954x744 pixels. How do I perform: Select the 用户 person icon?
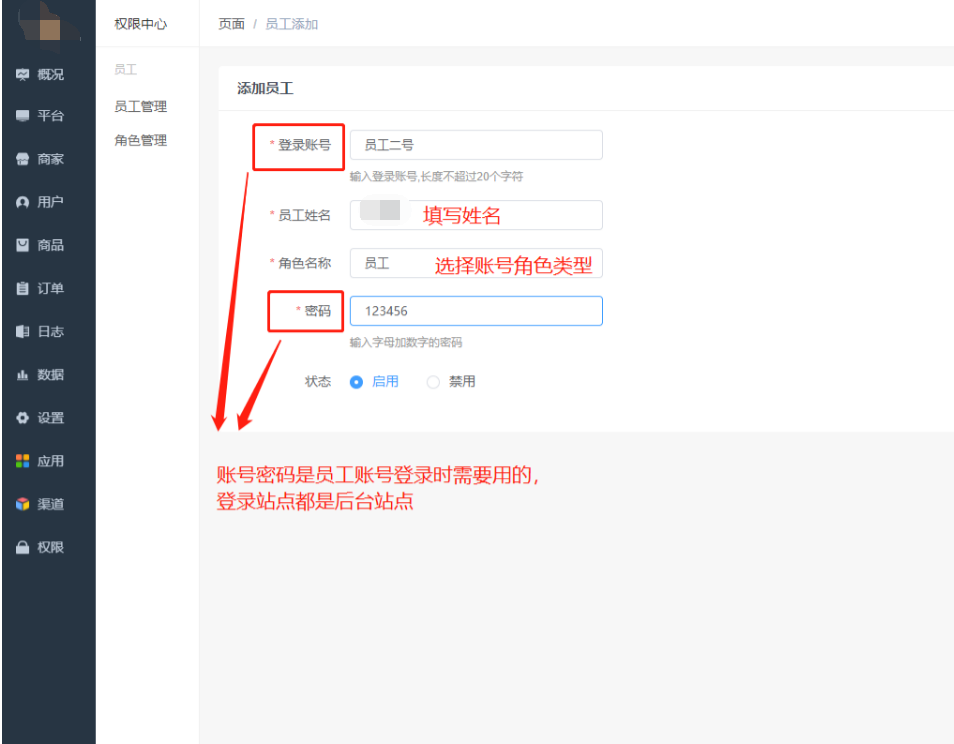point(23,202)
